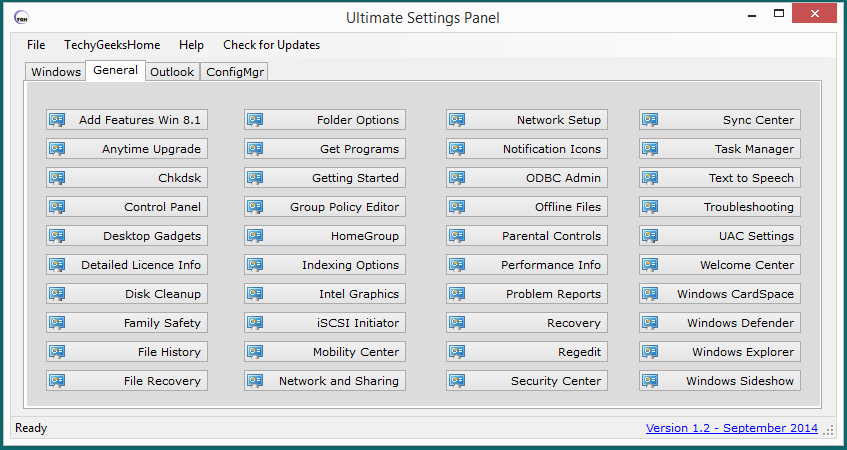This screenshot has width=847, height=450.
Task: Close the Ultimate Settings Panel window
Action: click(815, 14)
